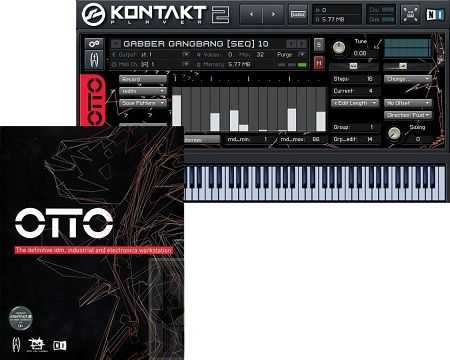Open the Edit Length dropdown
Screen dimensions: 450x360
pyautogui.click(x=355, y=103)
